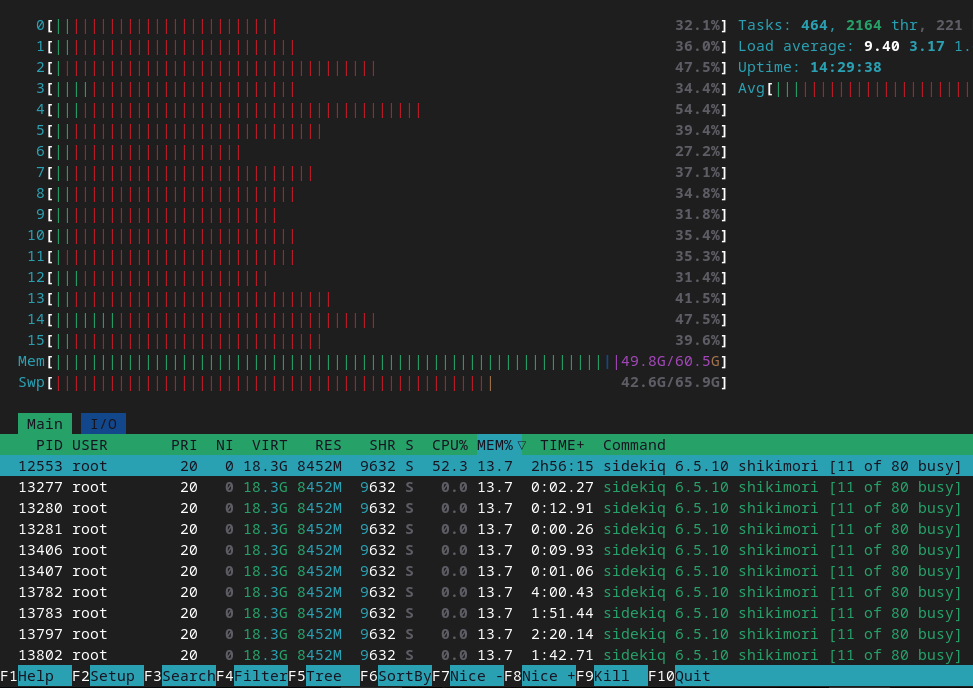Switch to the I/O tab
973x688 pixels.
[x=103, y=424]
